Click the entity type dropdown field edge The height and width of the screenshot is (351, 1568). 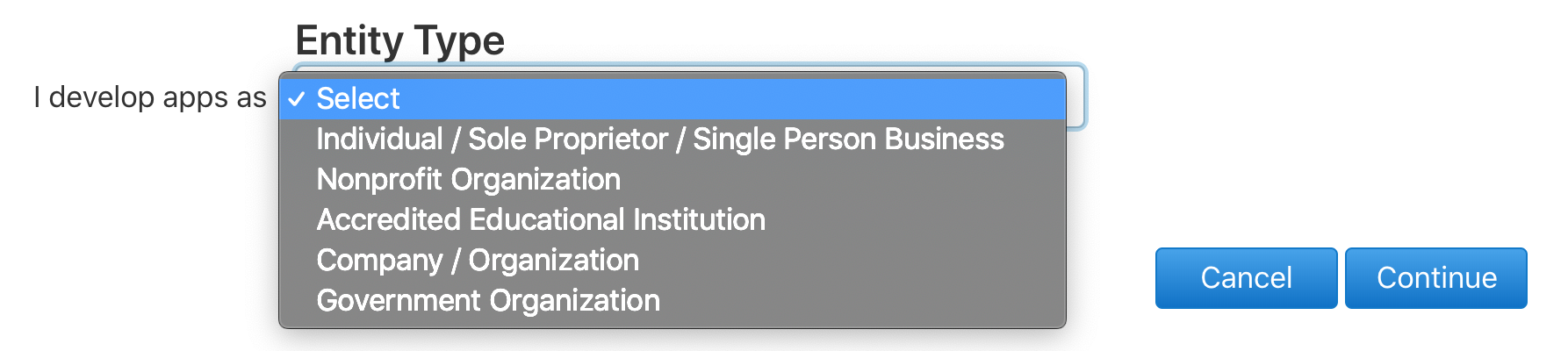(1076, 98)
